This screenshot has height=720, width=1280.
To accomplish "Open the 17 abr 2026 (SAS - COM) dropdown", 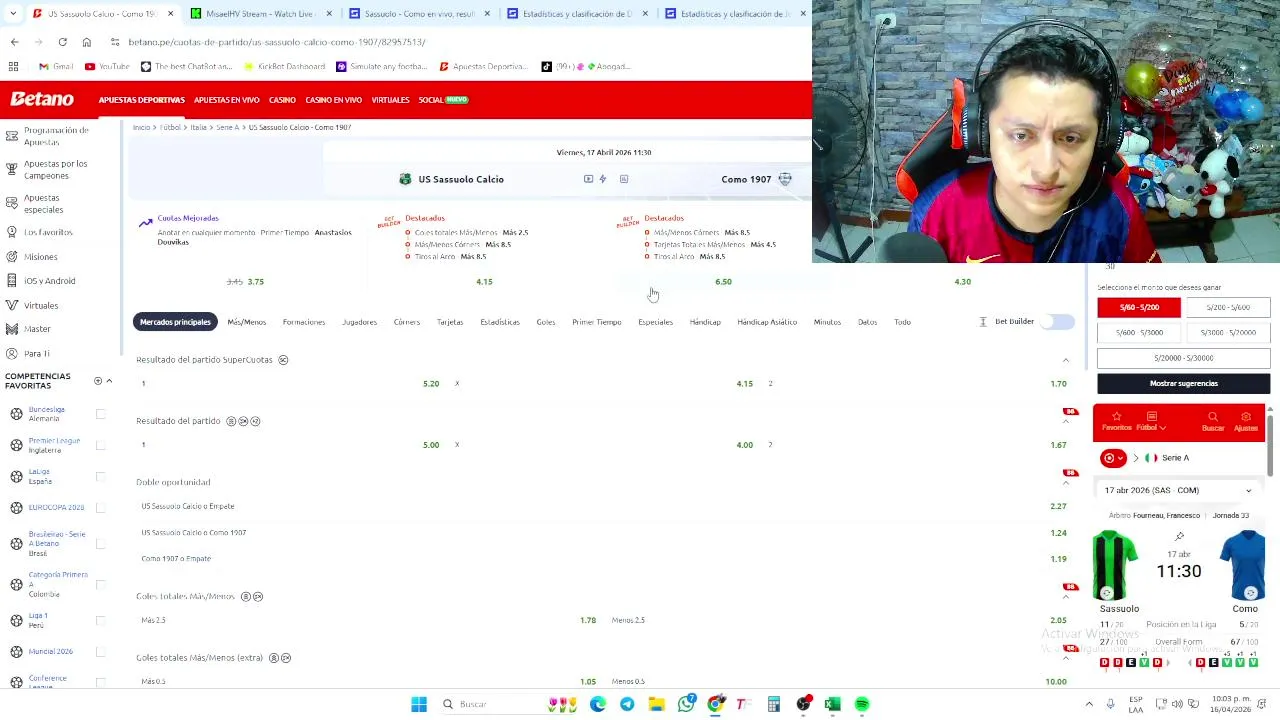I will pos(1179,490).
